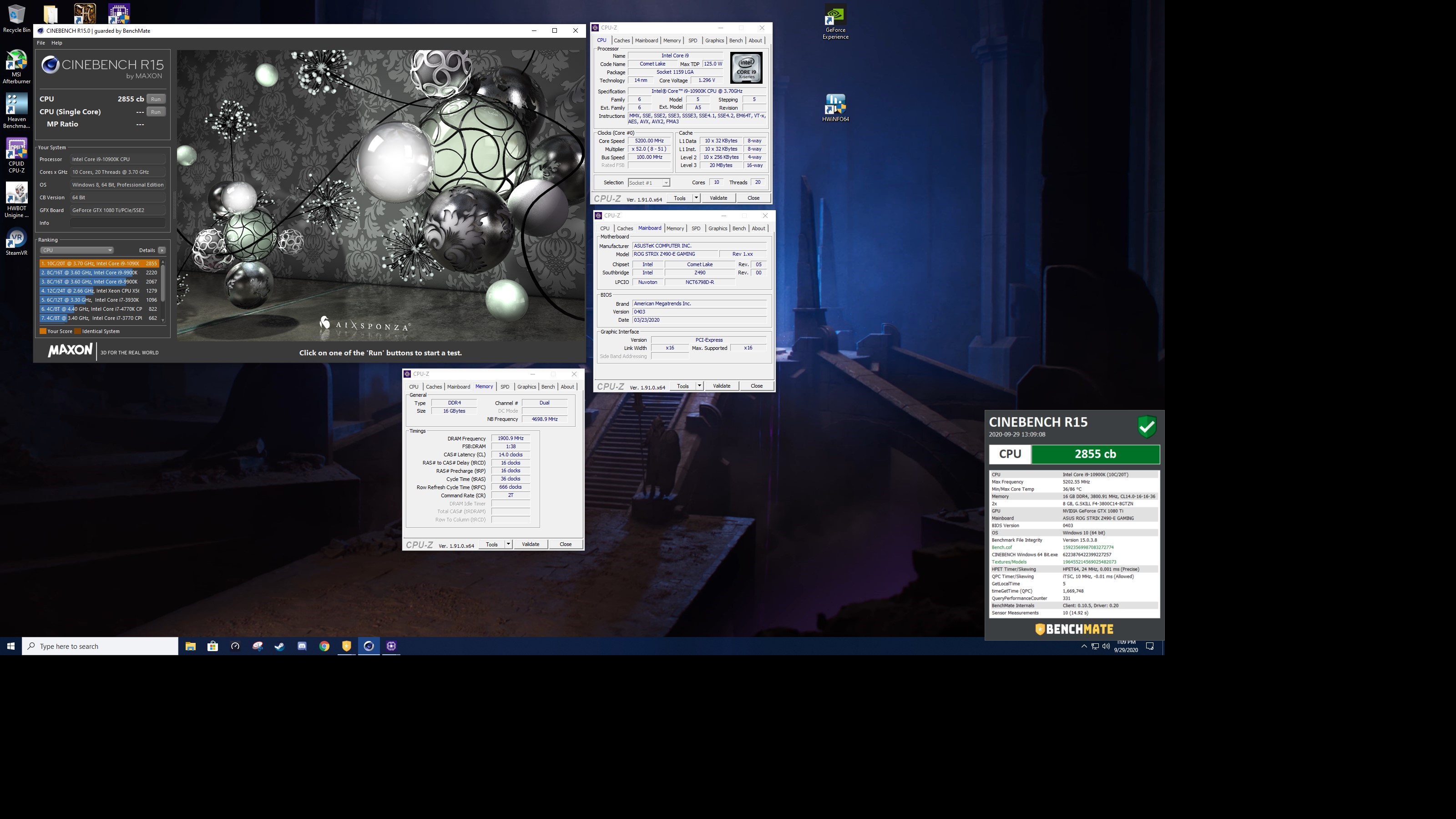Select ranking entry i7-4770K 822
This screenshot has width=1456, height=819.
(x=100, y=309)
